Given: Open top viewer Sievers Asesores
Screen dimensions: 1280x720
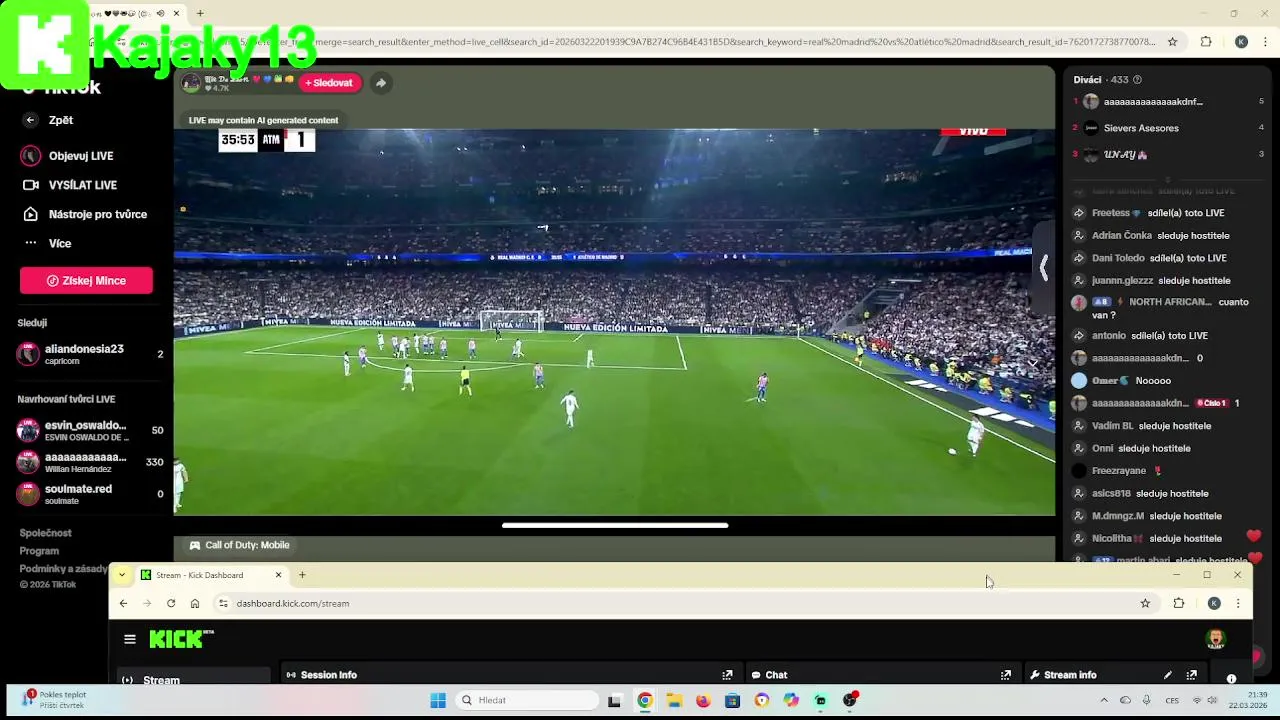Looking at the screenshot, I should (x=1141, y=128).
